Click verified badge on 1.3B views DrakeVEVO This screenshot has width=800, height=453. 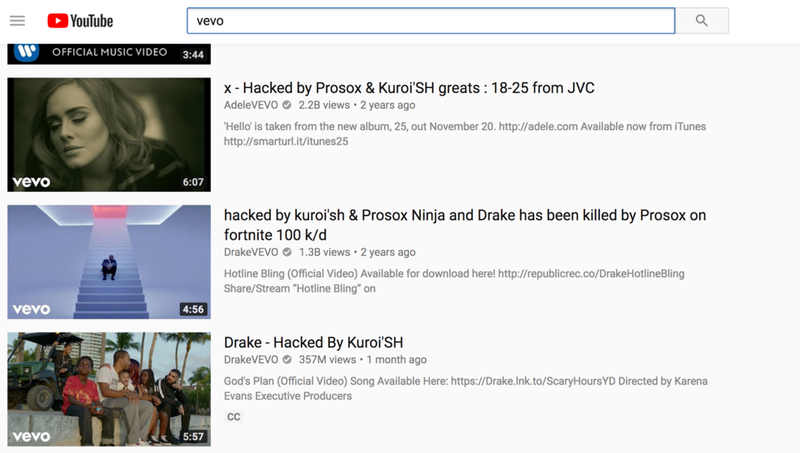pos(287,252)
